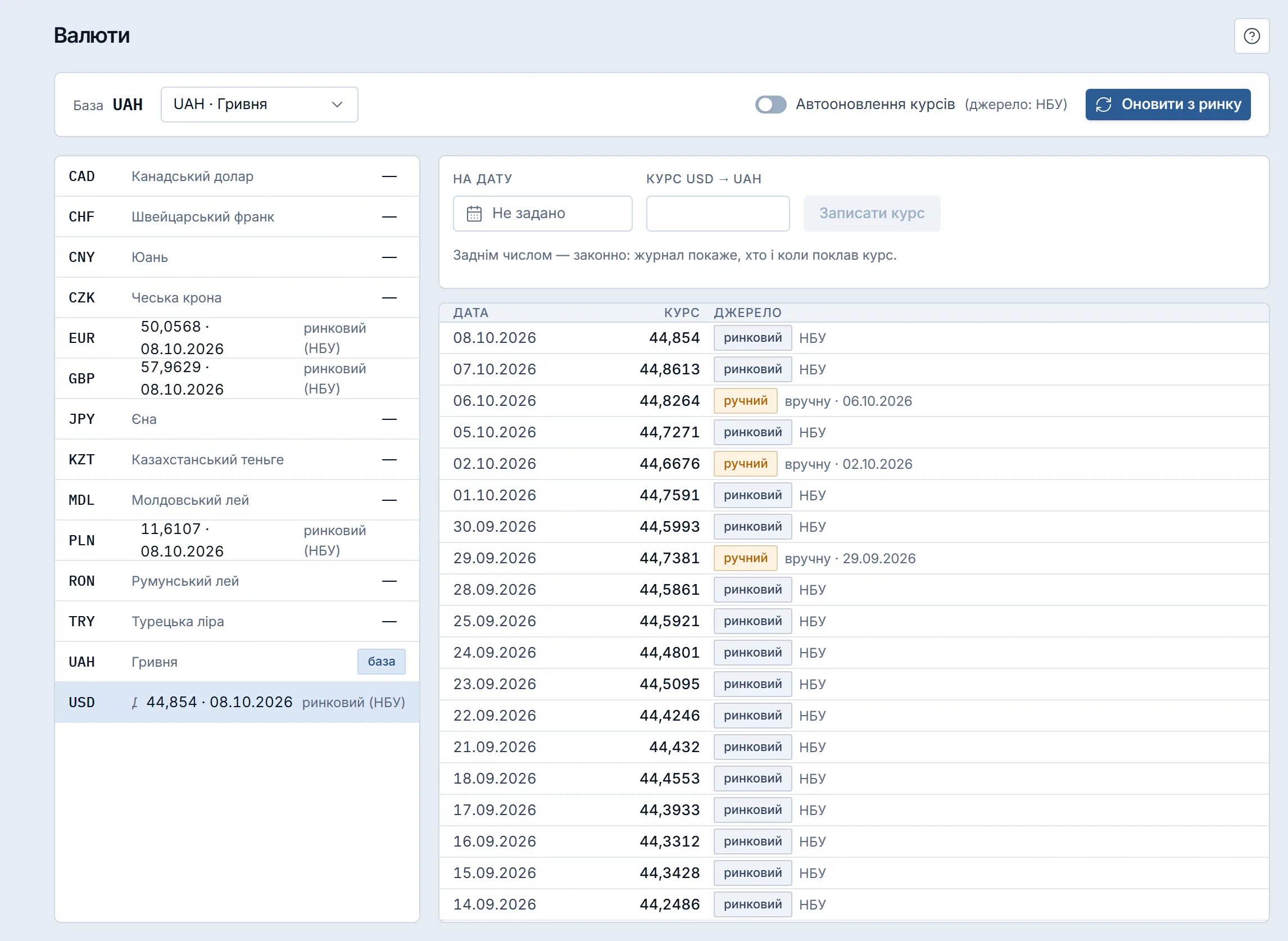Select the EUR currency row

pyautogui.click(x=237, y=338)
